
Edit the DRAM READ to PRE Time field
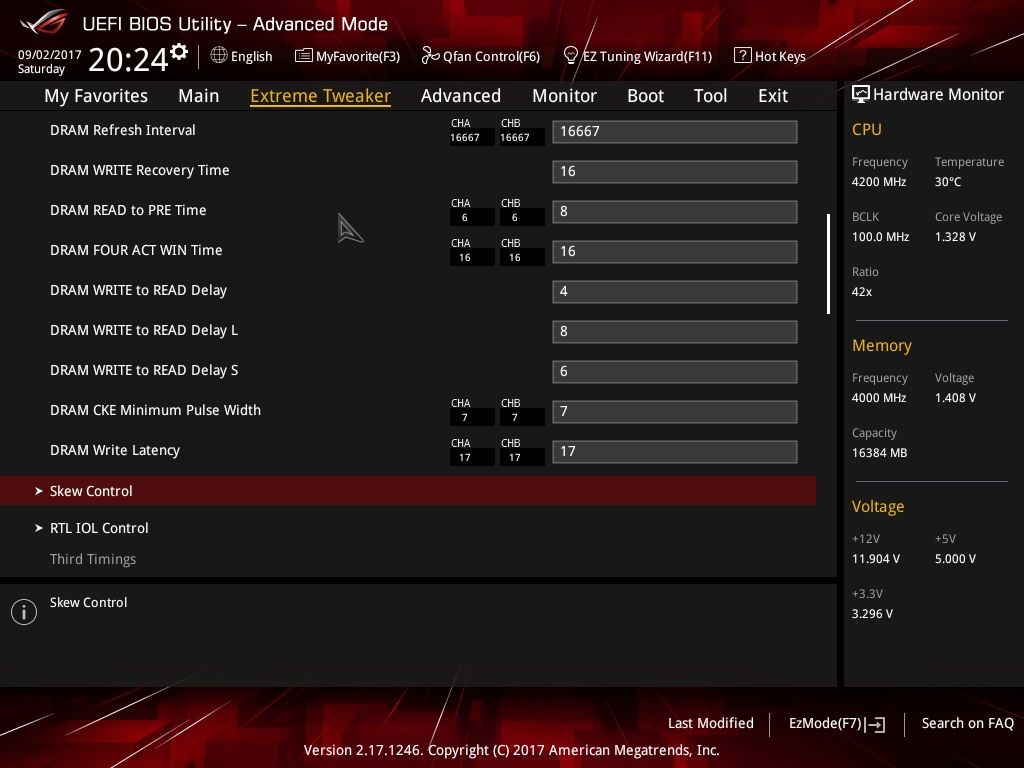[x=675, y=211]
